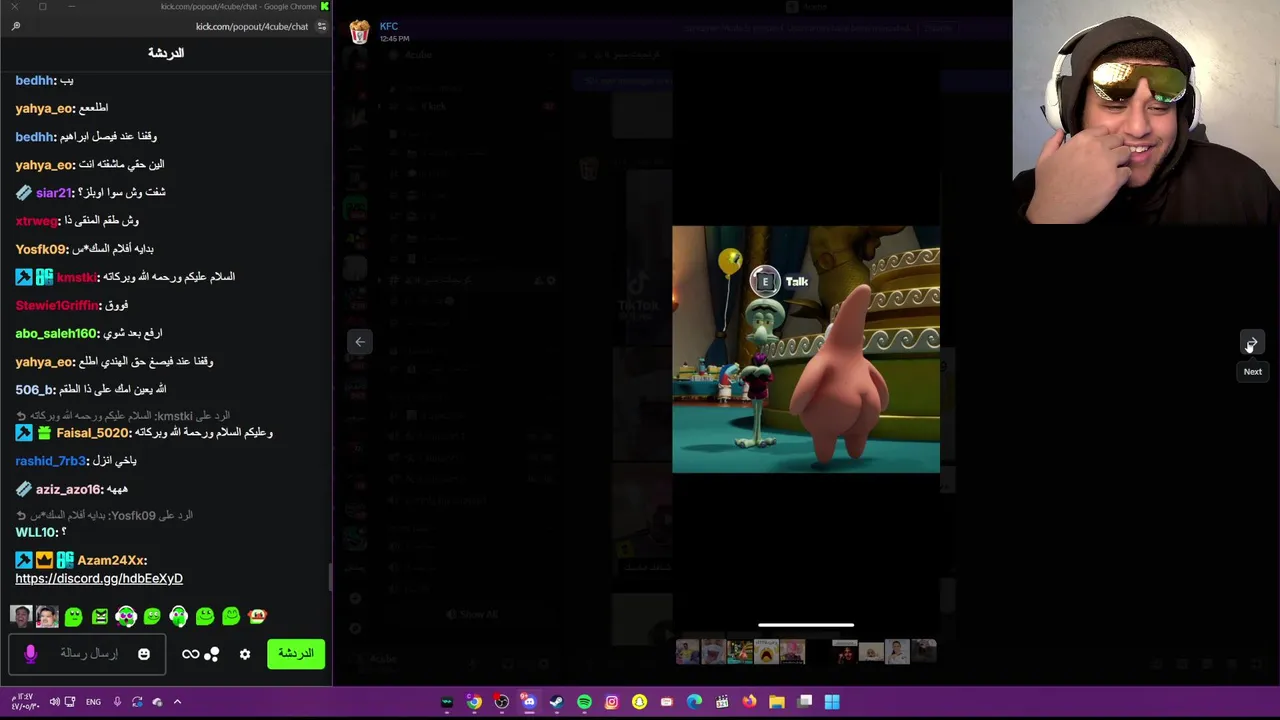Image resolution: width=1280 pixels, height=720 pixels.
Task: Open Snapchat from the taskbar
Action: click(x=639, y=702)
